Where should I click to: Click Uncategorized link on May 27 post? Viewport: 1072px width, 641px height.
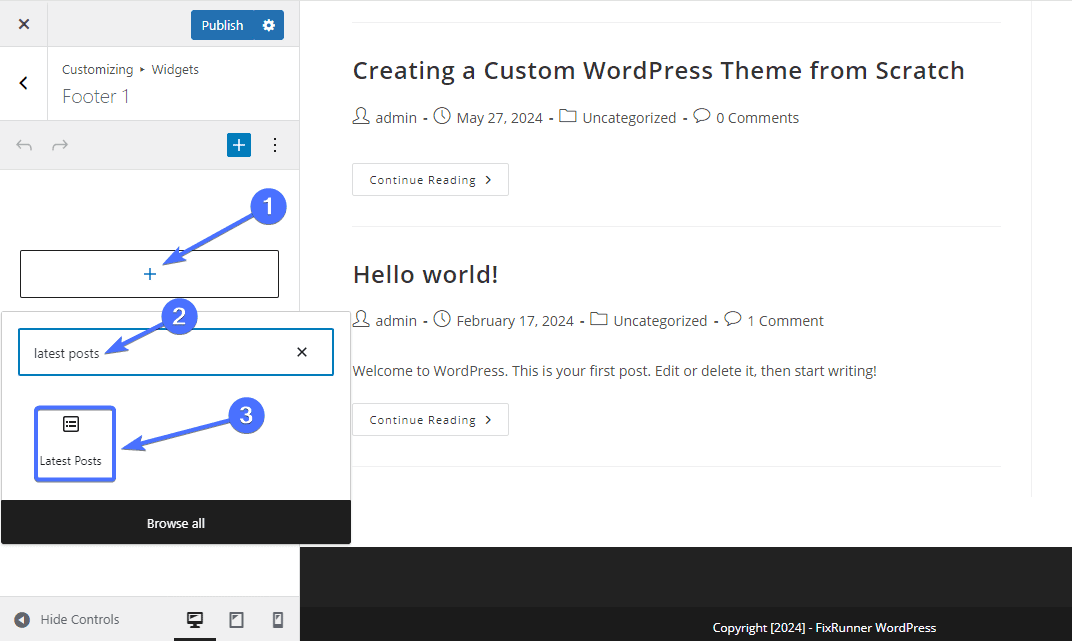tap(629, 118)
